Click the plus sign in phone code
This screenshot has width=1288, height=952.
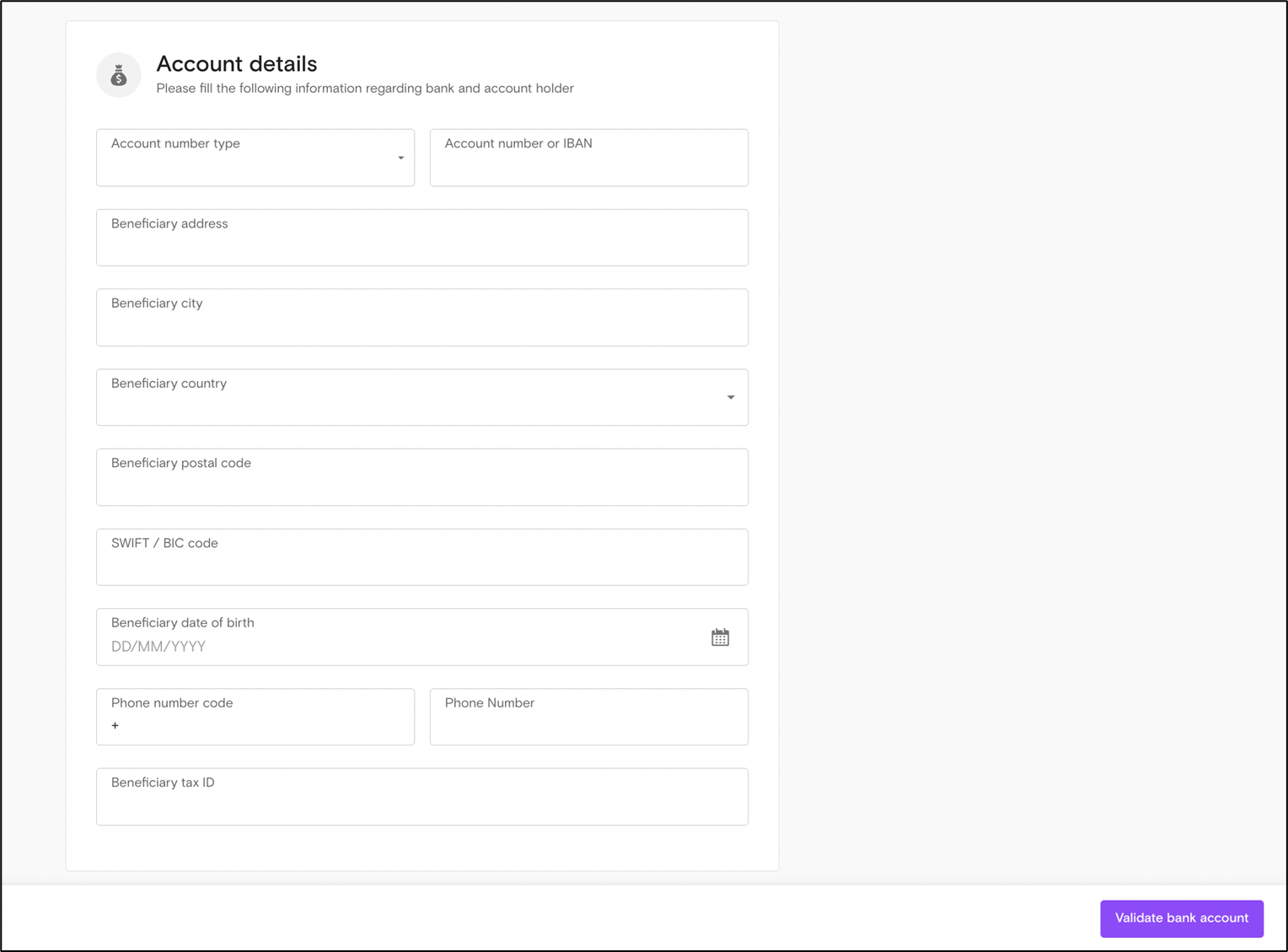[x=115, y=726]
